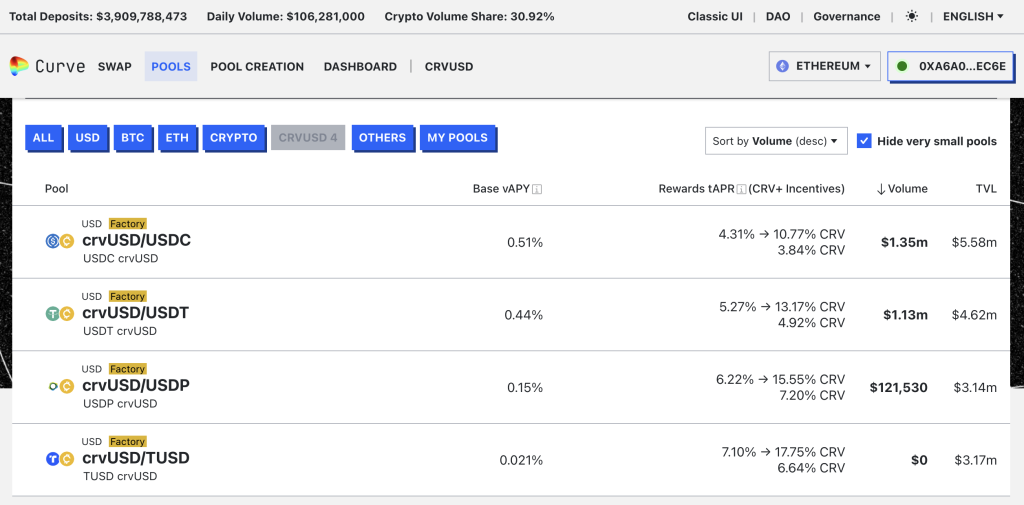Click the wallet address button 0XA6A0...EC6E
This screenshot has width=1024, height=505.
coord(951,66)
